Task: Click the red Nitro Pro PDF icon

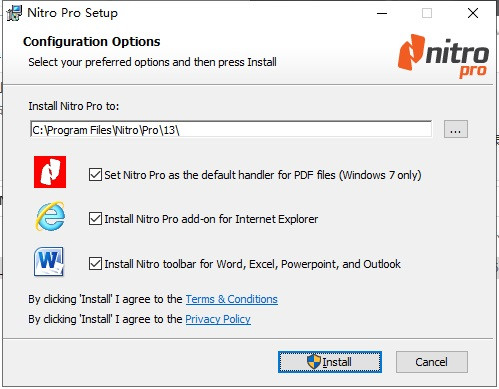Action: (x=50, y=172)
